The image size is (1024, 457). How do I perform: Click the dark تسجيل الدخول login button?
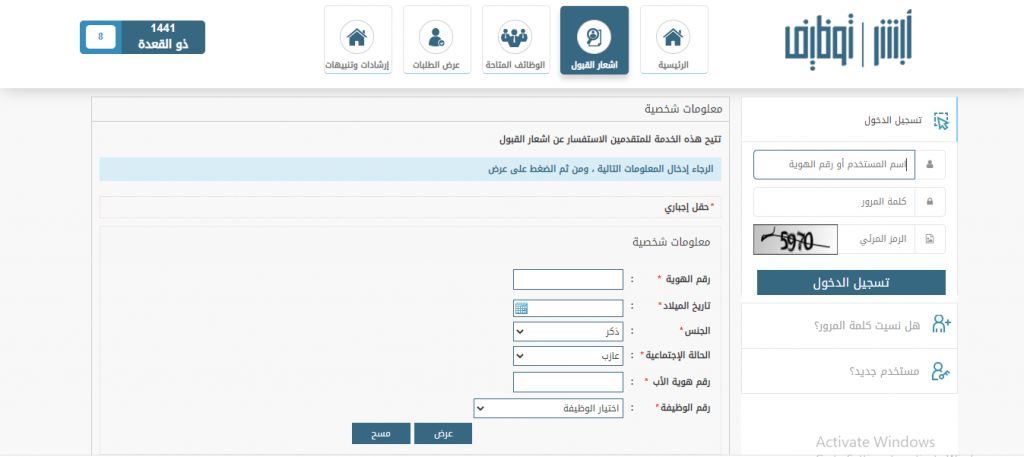(851, 282)
